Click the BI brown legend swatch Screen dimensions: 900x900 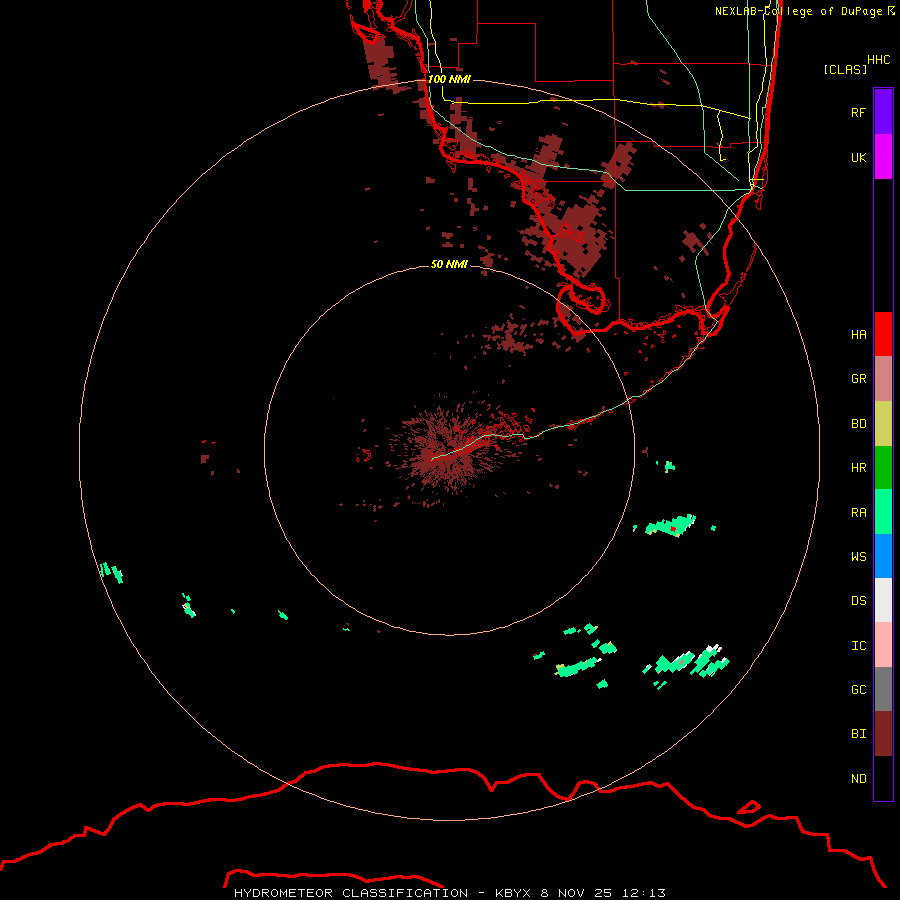click(883, 734)
